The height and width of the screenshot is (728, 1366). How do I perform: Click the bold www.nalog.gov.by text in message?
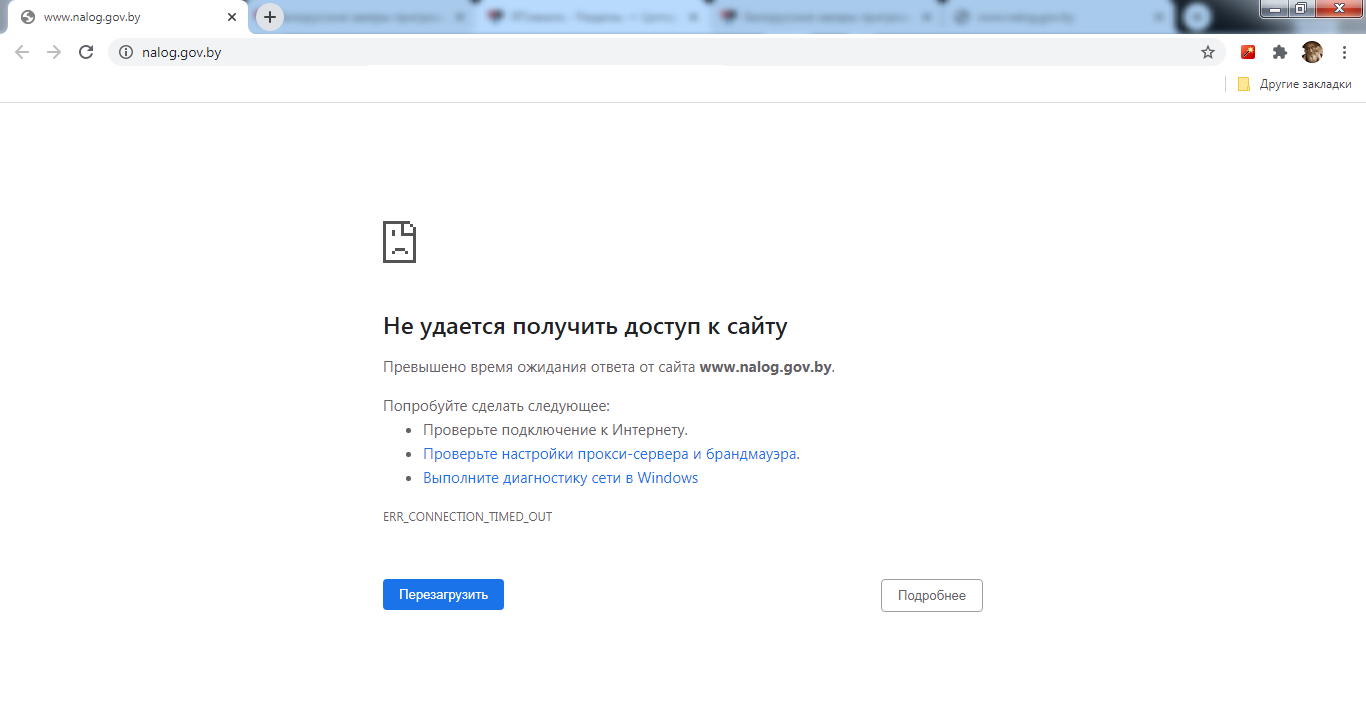point(766,366)
